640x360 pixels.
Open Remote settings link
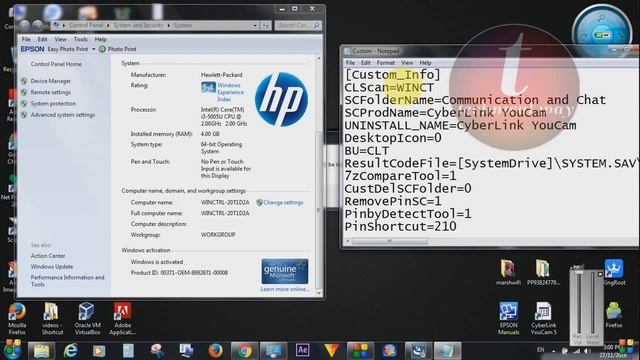tap(51, 92)
